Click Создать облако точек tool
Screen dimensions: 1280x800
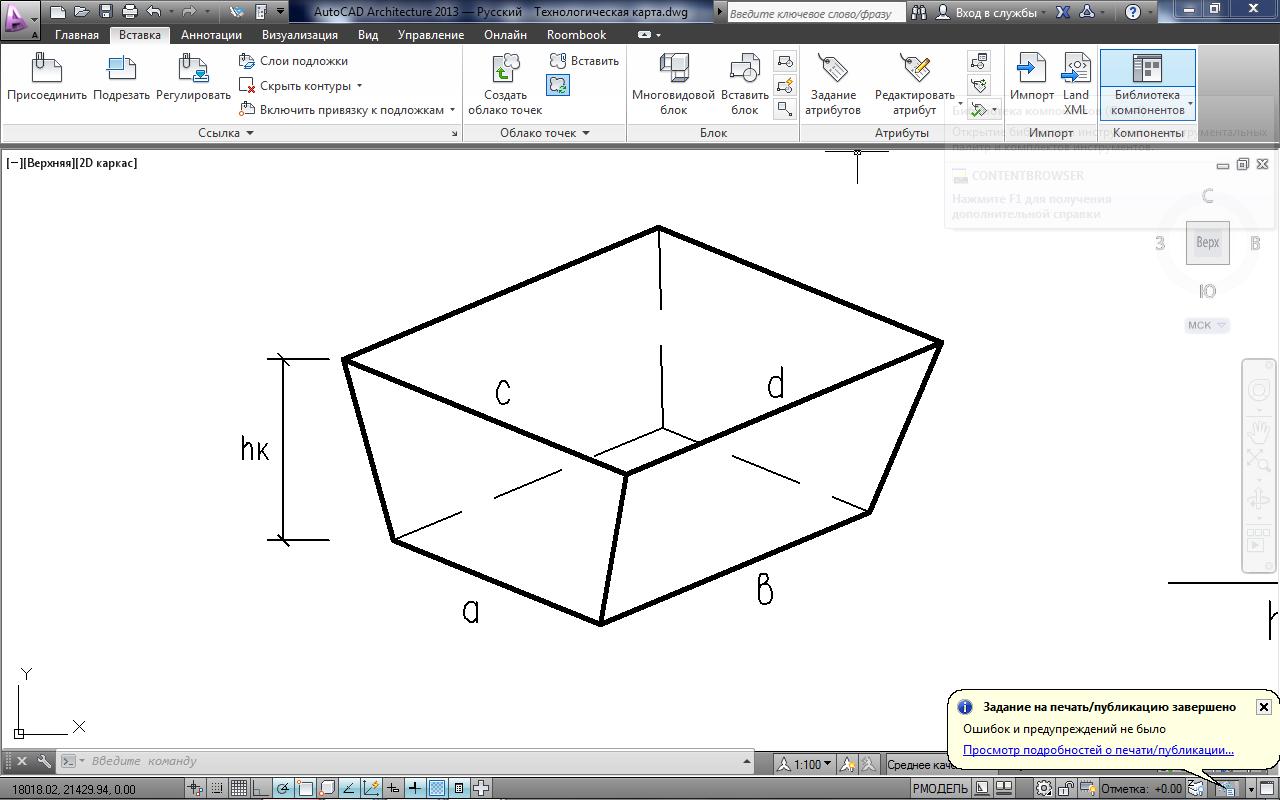[505, 85]
